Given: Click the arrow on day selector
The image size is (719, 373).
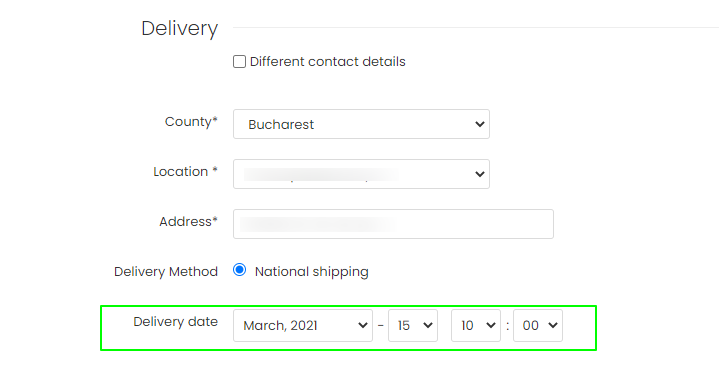Looking at the screenshot, I should [x=428, y=325].
